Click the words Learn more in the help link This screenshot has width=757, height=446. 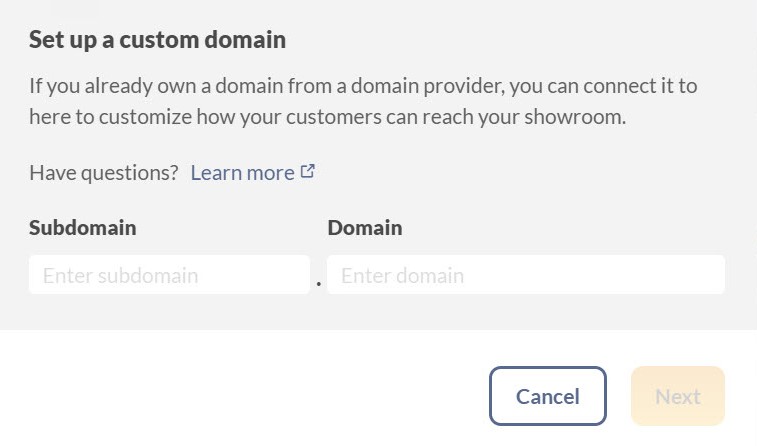tap(242, 172)
